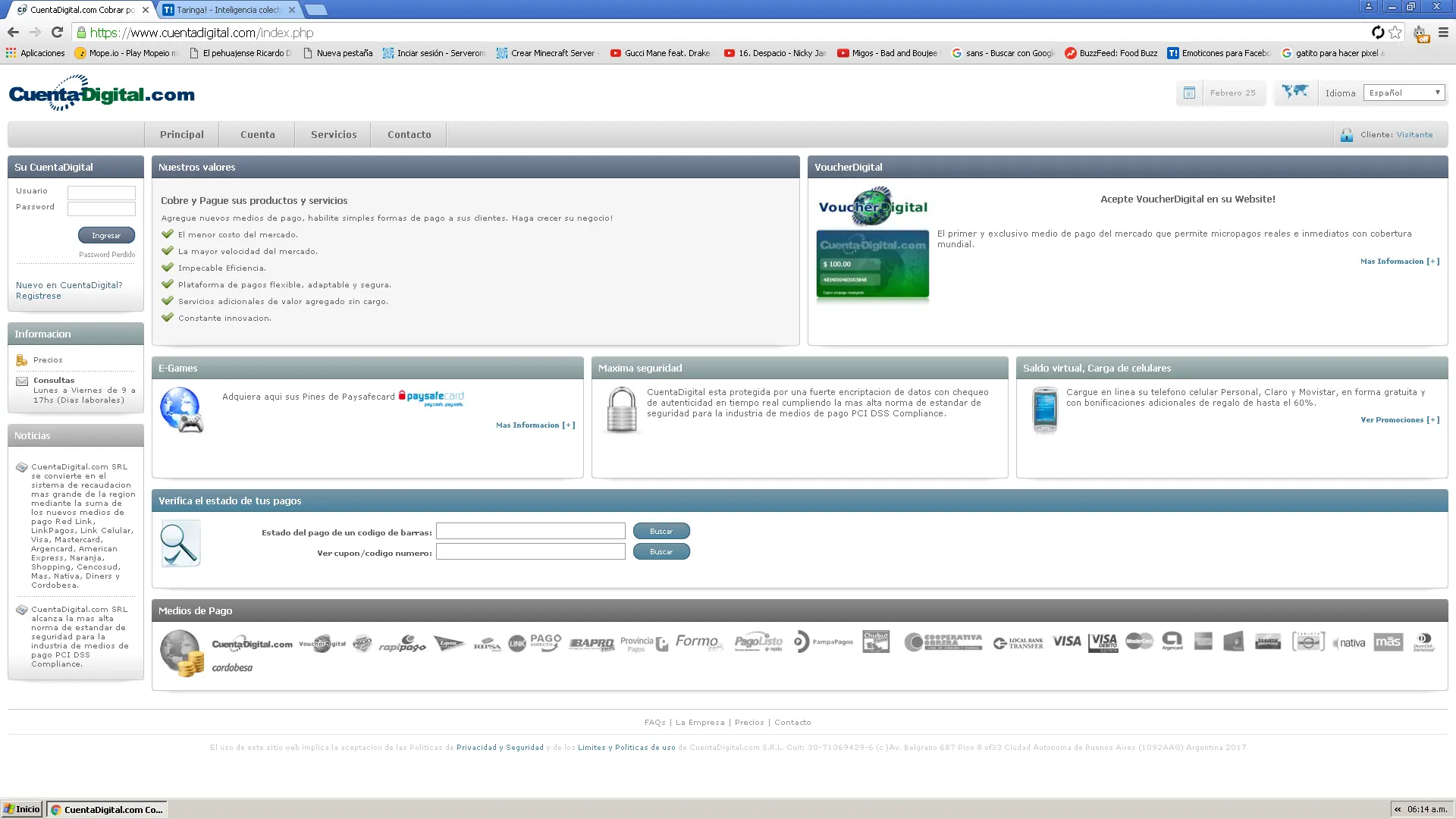Close the CuentaDigital.com browser tab

146,10
